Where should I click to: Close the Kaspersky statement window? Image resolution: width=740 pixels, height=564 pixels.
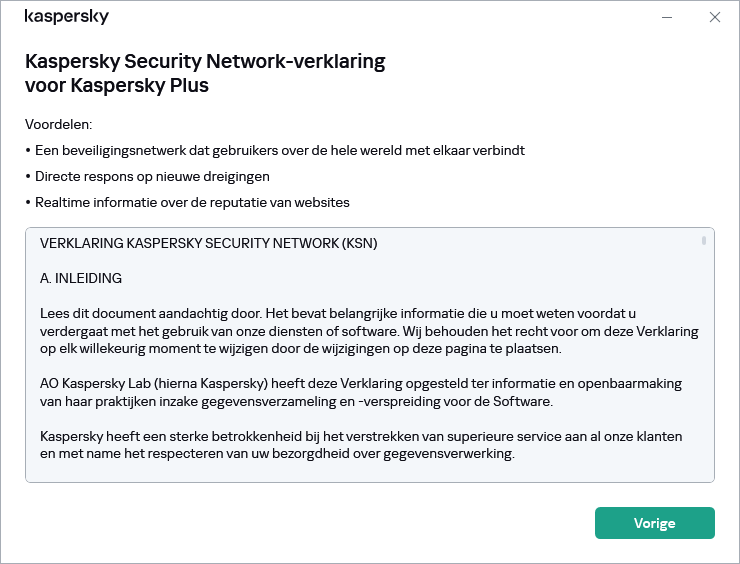714,17
